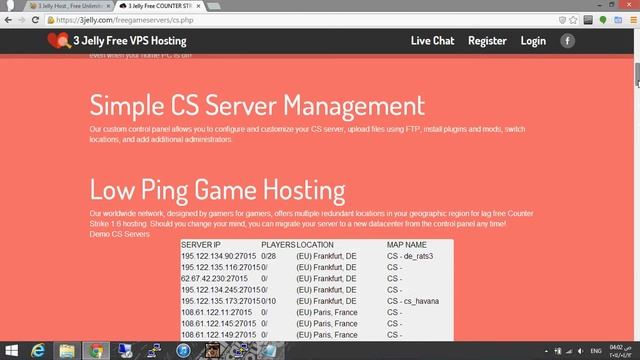Click the Low Ping Game Hosting heading
Viewport: 640px width, 360px height.
[x=218, y=190]
